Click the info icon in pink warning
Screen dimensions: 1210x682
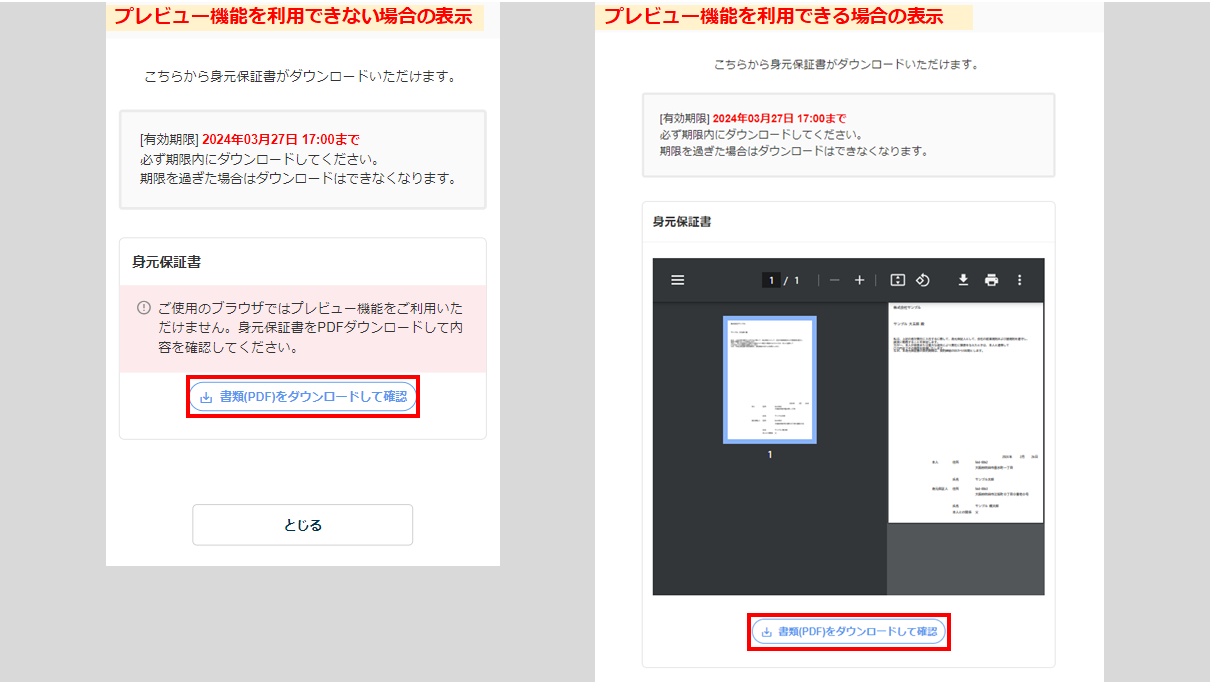click(x=144, y=308)
